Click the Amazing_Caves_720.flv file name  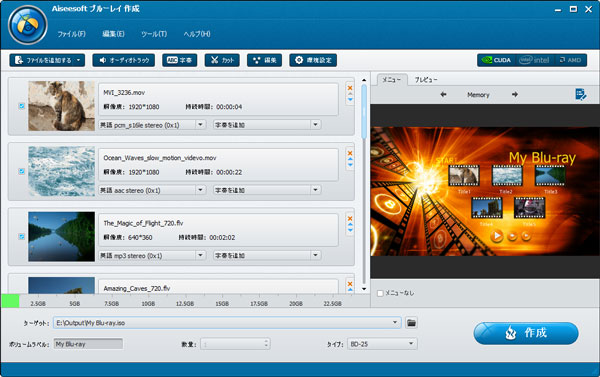pyautogui.click(x=137, y=289)
